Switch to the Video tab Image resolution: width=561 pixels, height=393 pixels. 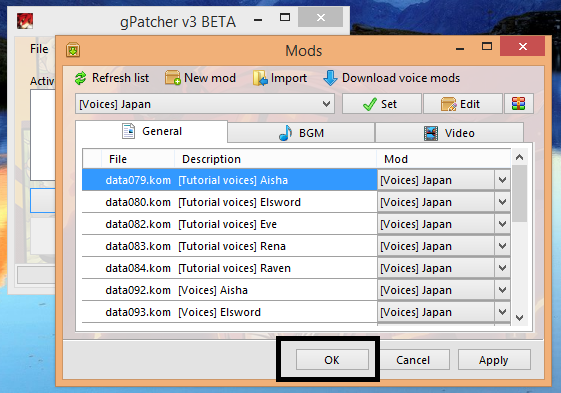[449, 133]
